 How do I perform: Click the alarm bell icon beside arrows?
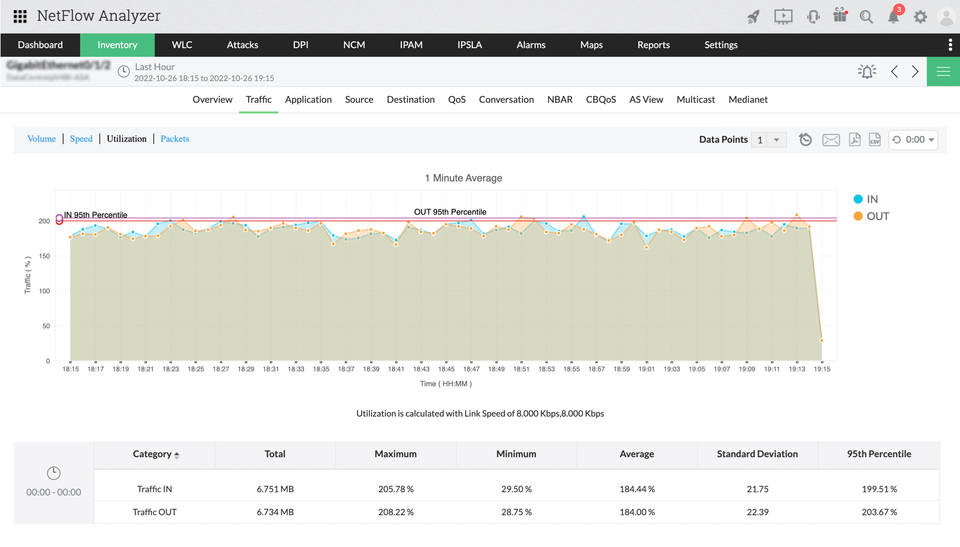[866, 72]
